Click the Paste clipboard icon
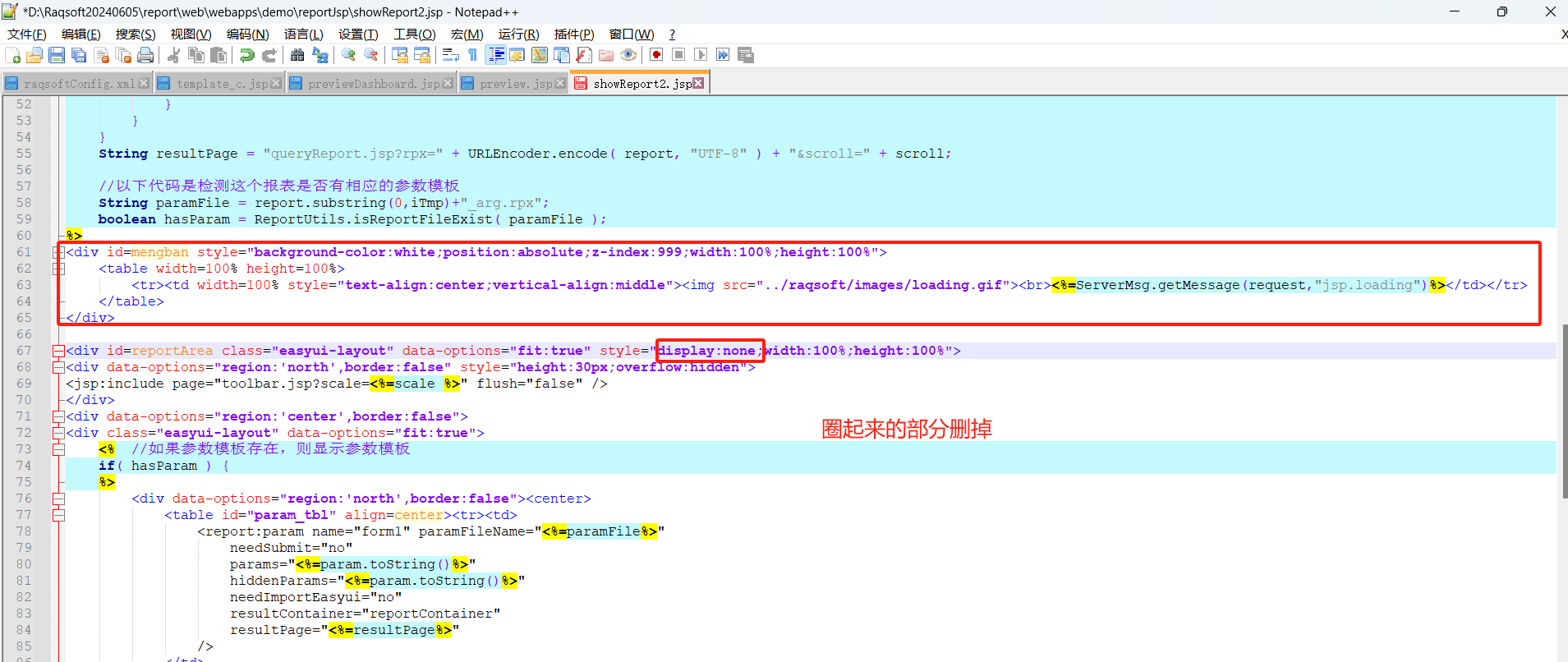This screenshot has width=1568, height=662. pyautogui.click(x=218, y=55)
